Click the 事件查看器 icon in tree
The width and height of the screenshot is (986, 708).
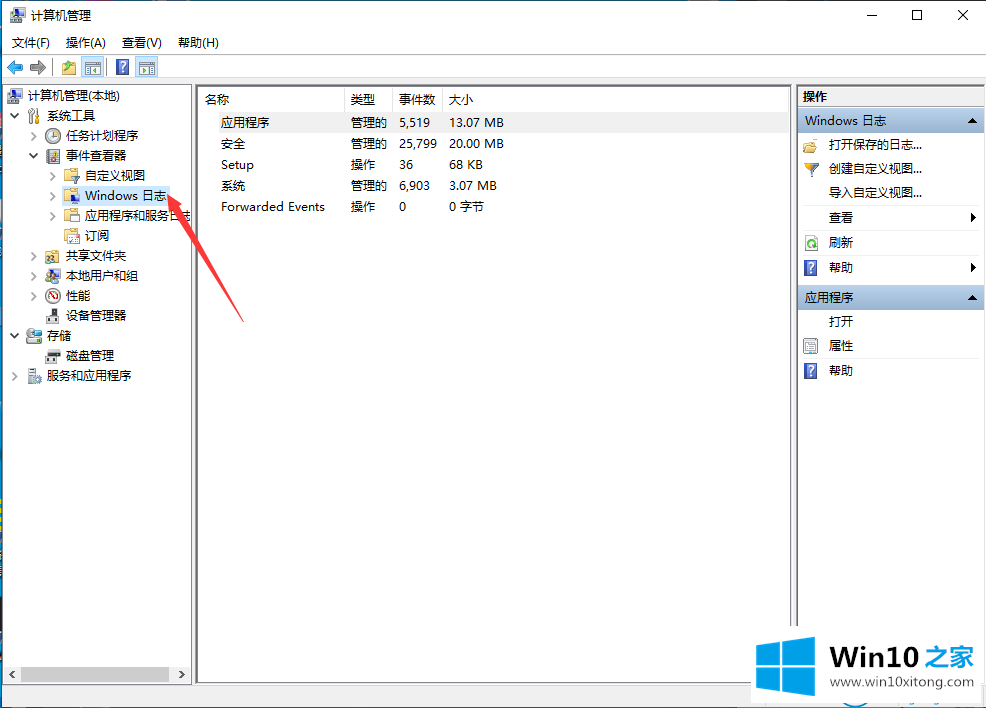(53, 156)
